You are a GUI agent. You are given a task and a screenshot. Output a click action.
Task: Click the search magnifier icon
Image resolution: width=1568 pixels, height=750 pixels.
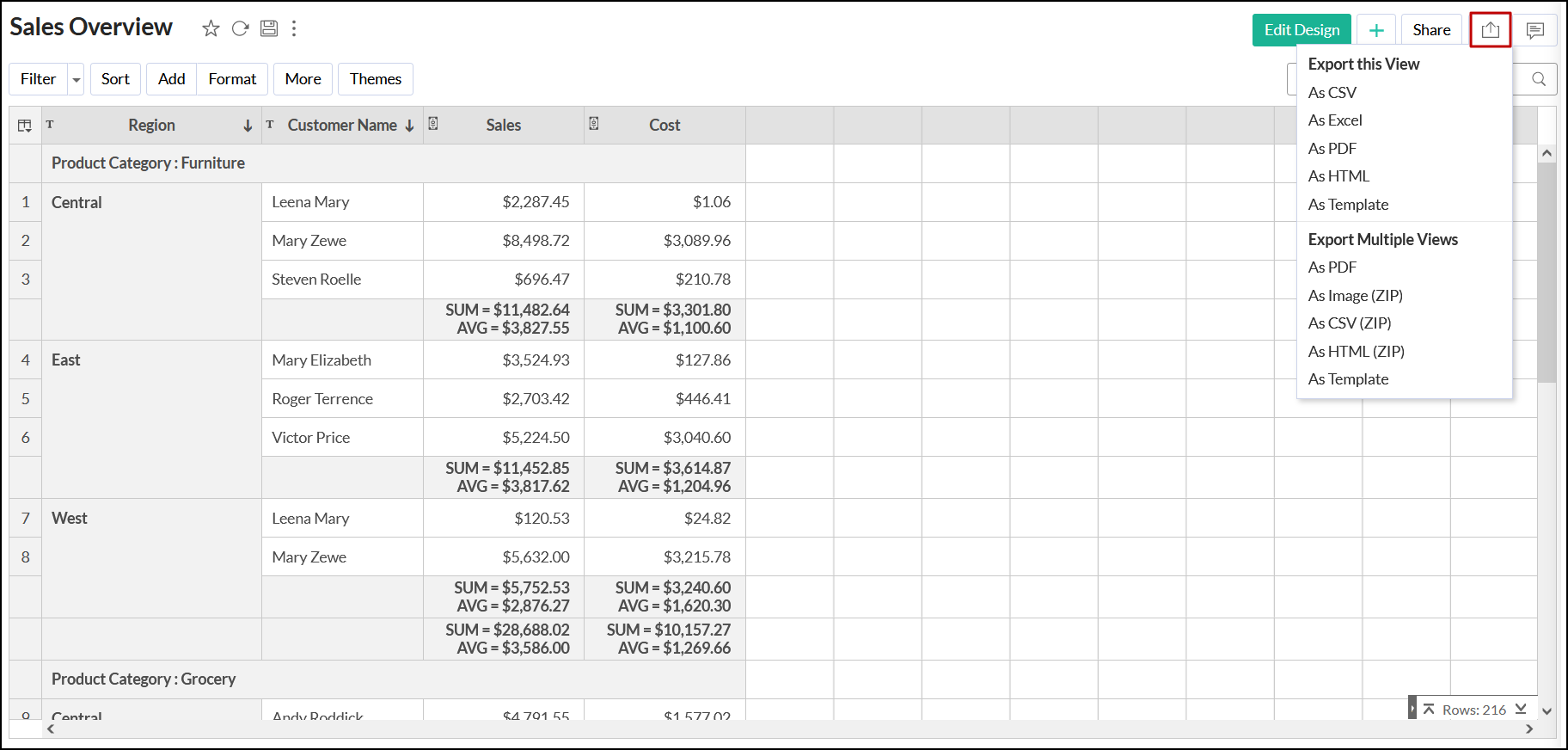coord(1539,79)
